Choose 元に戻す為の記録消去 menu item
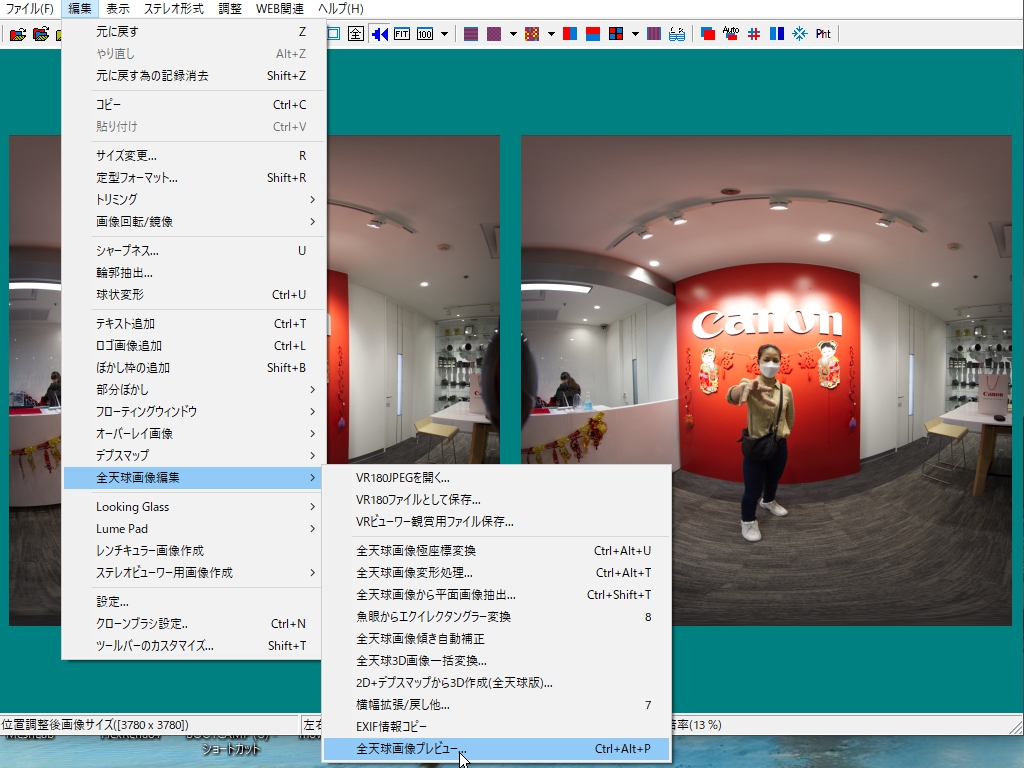 click(194, 76)
